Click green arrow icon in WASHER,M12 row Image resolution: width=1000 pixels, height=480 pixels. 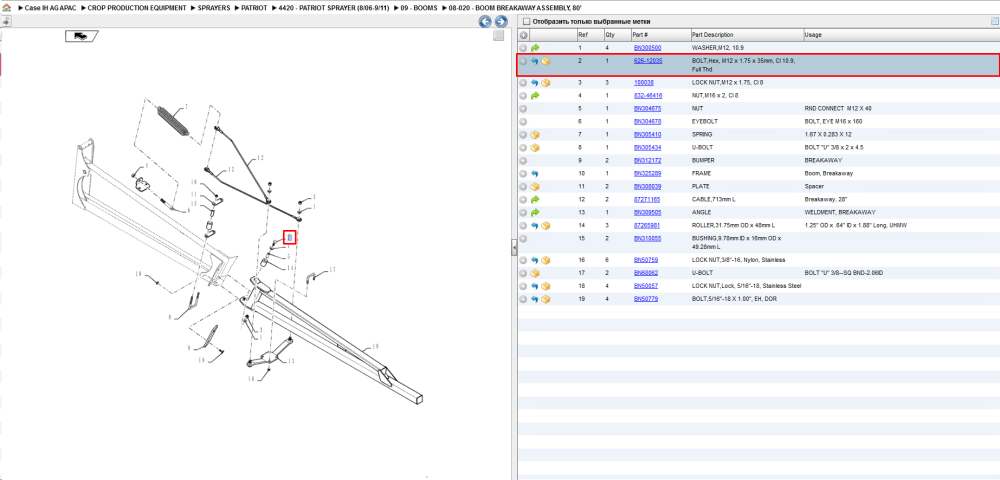click(x=535, y=48)
